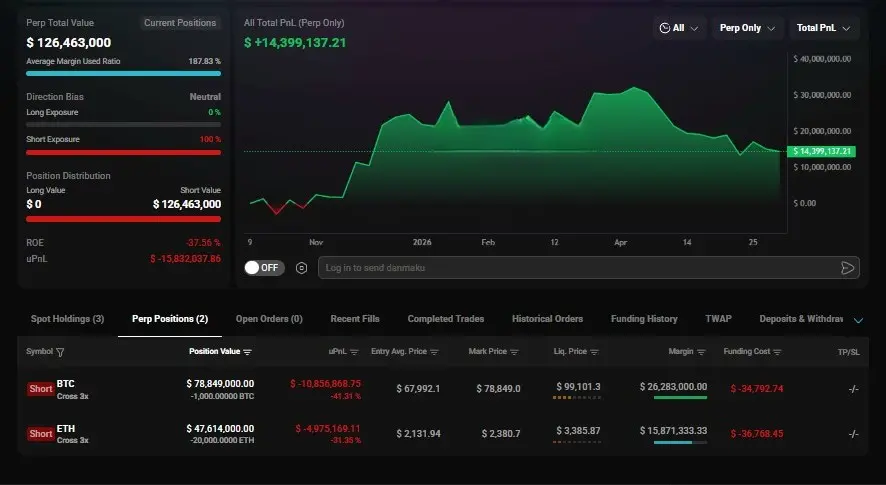886x485 pixels.
Task: Click the Direction Bias Neutral label
Action: (x=205, y=97)
